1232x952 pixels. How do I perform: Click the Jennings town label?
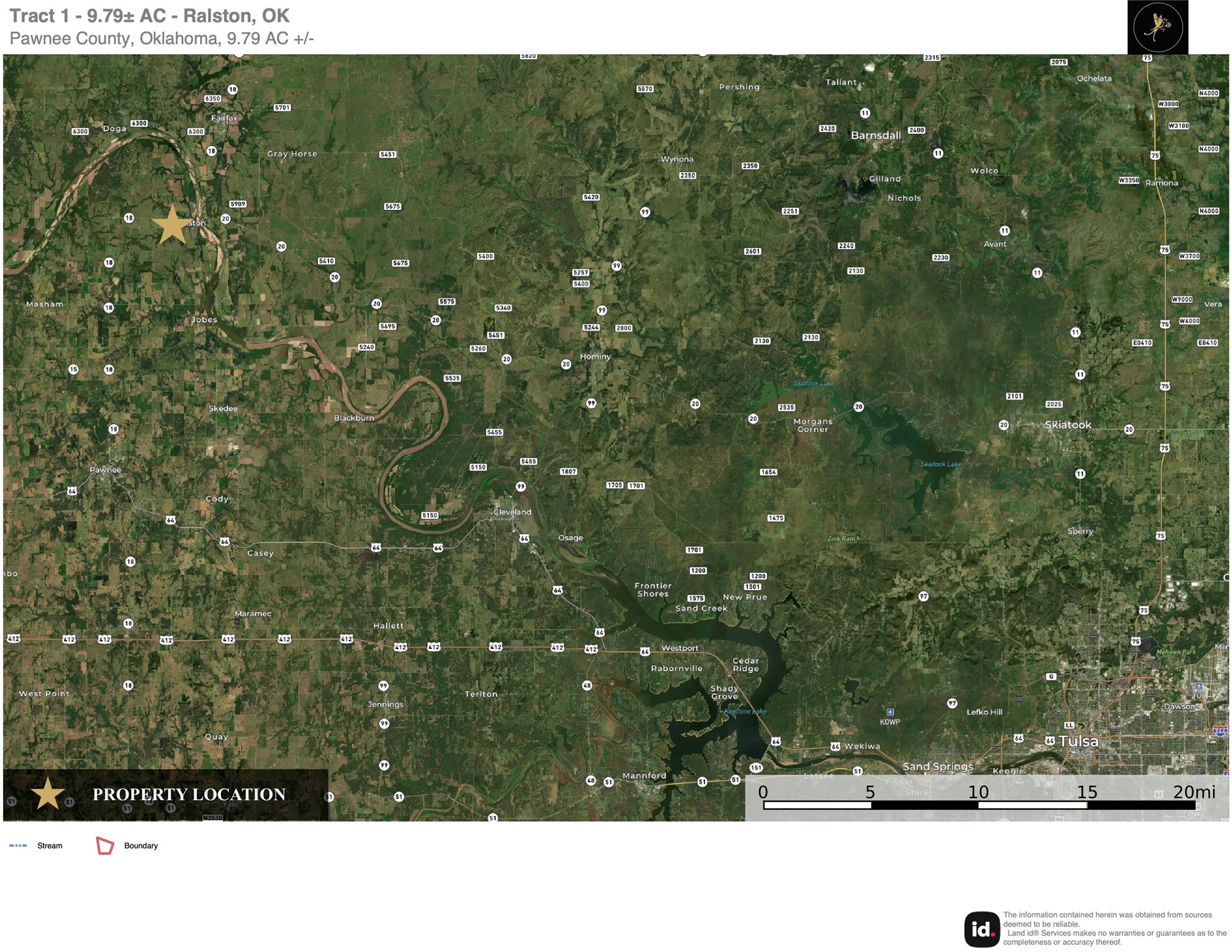386,704
